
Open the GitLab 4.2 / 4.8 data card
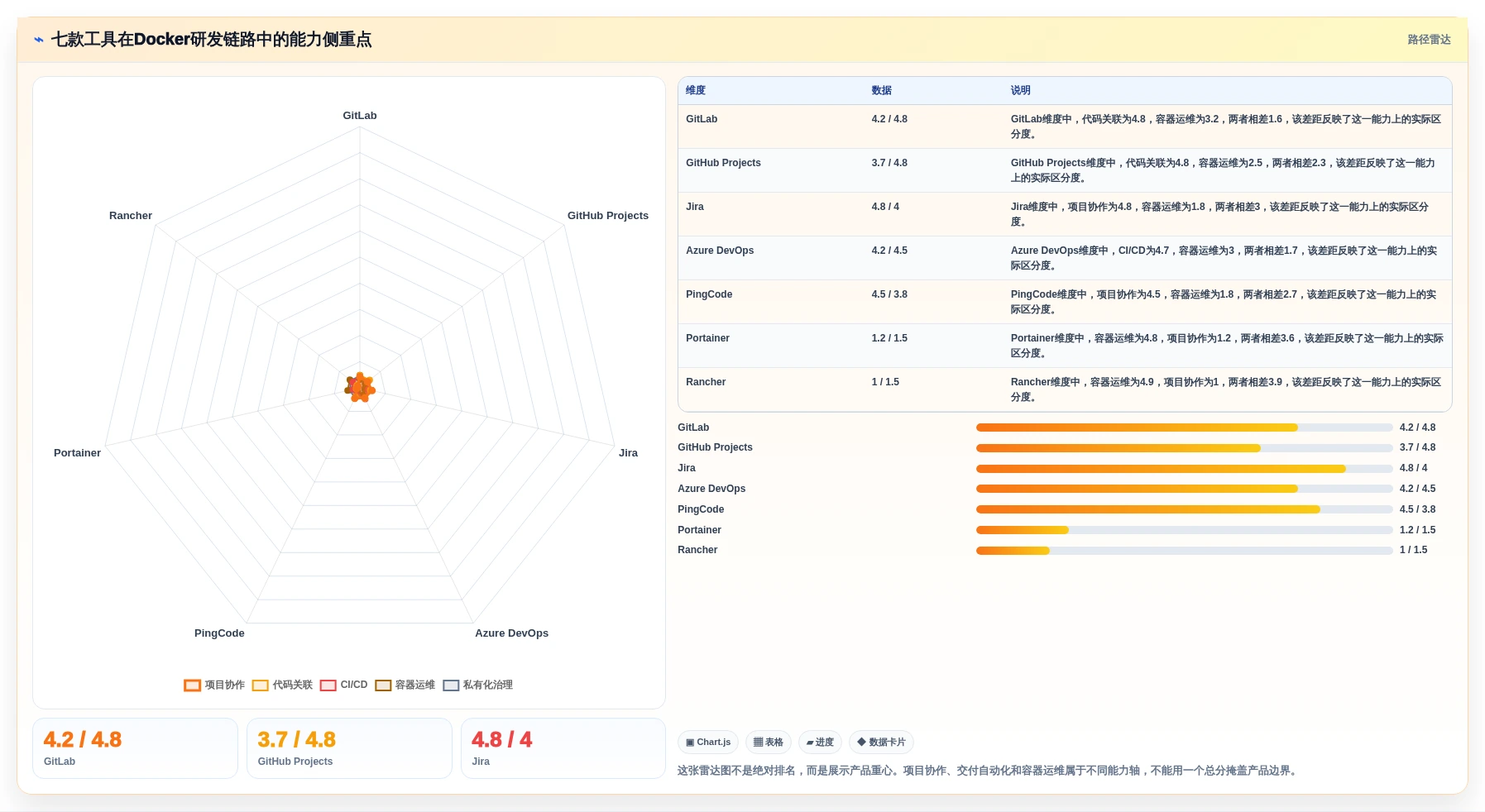(135, 748)
